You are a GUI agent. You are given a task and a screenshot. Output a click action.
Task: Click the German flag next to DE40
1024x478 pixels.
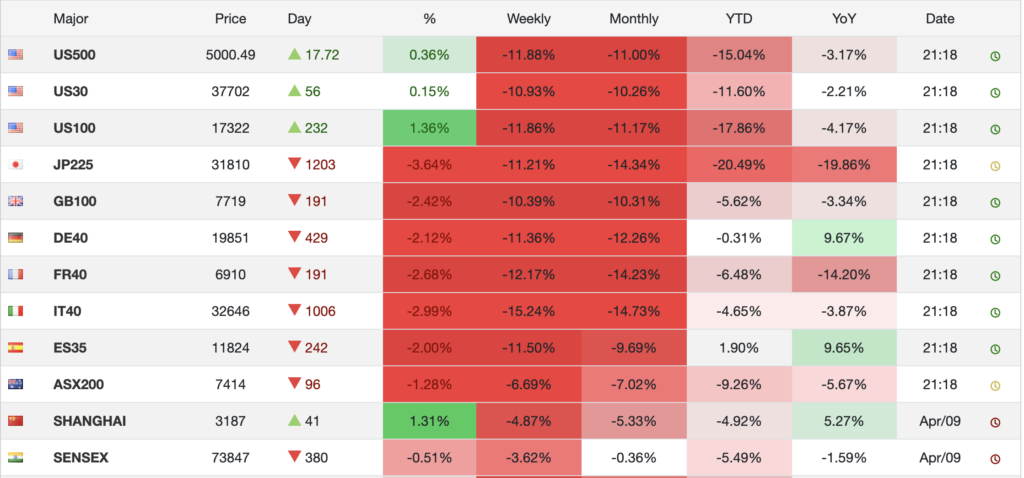pos(15,238)
